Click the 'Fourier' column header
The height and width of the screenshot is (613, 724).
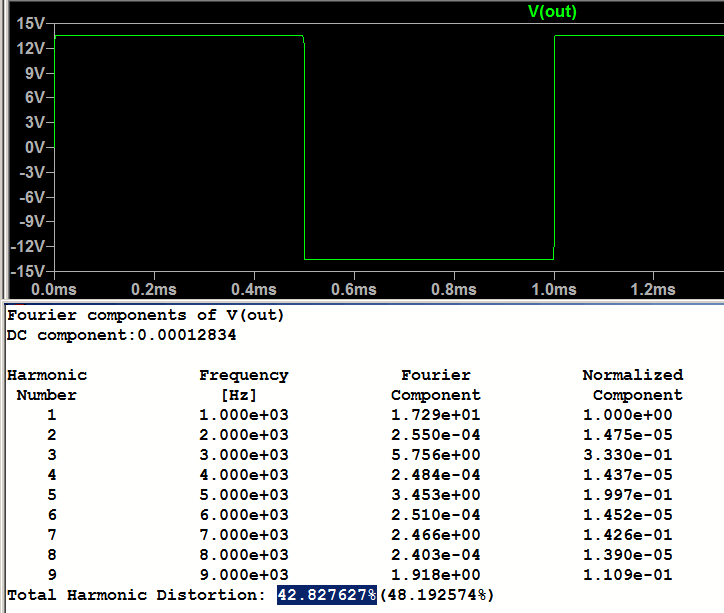coord(436,375)
